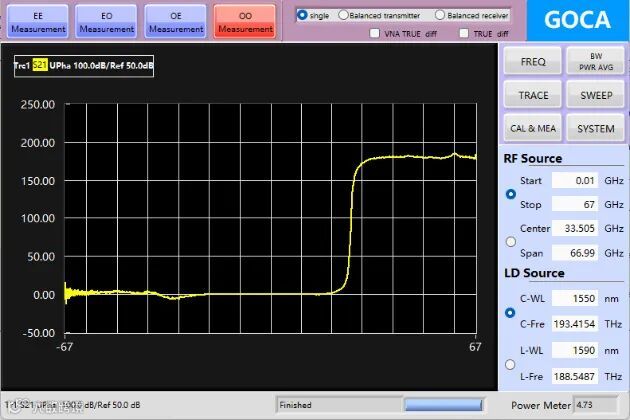
Task: Edit the Span frequency field 66.99
Action: (575, 253)
